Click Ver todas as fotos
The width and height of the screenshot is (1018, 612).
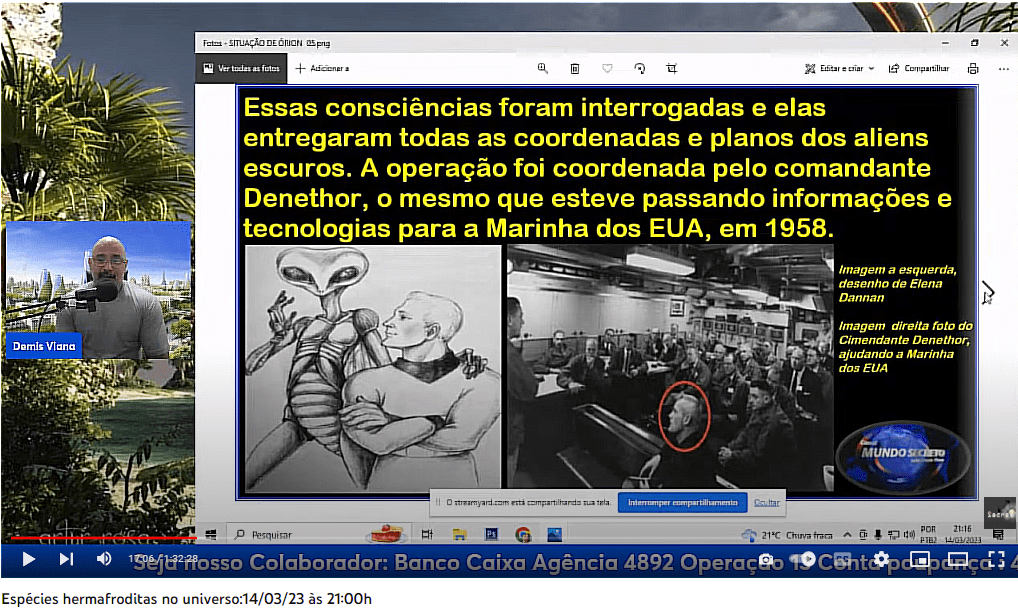click(242, 68)
